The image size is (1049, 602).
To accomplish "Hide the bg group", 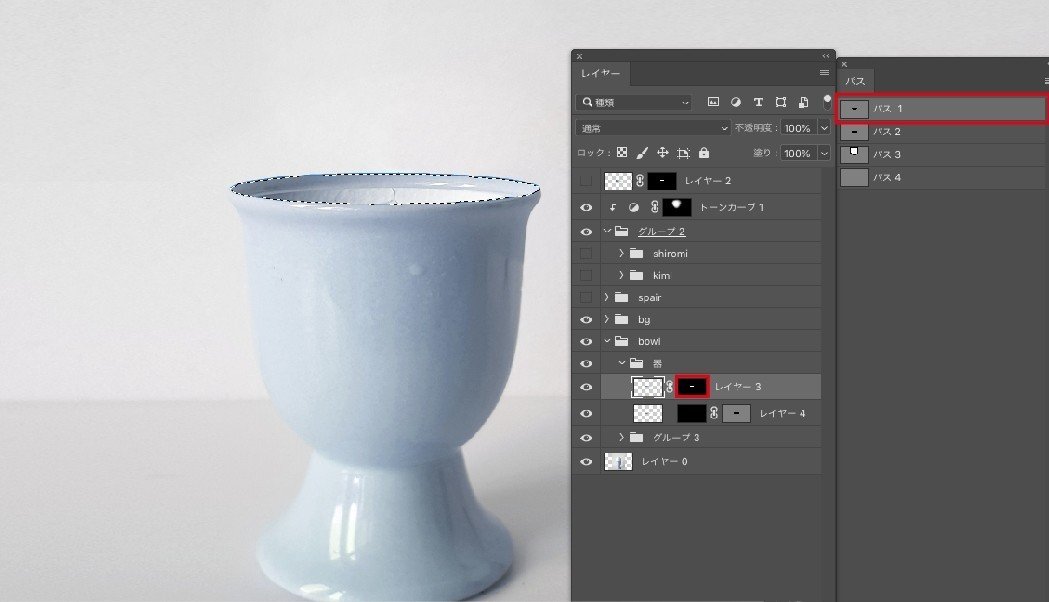I will point(586,320).
